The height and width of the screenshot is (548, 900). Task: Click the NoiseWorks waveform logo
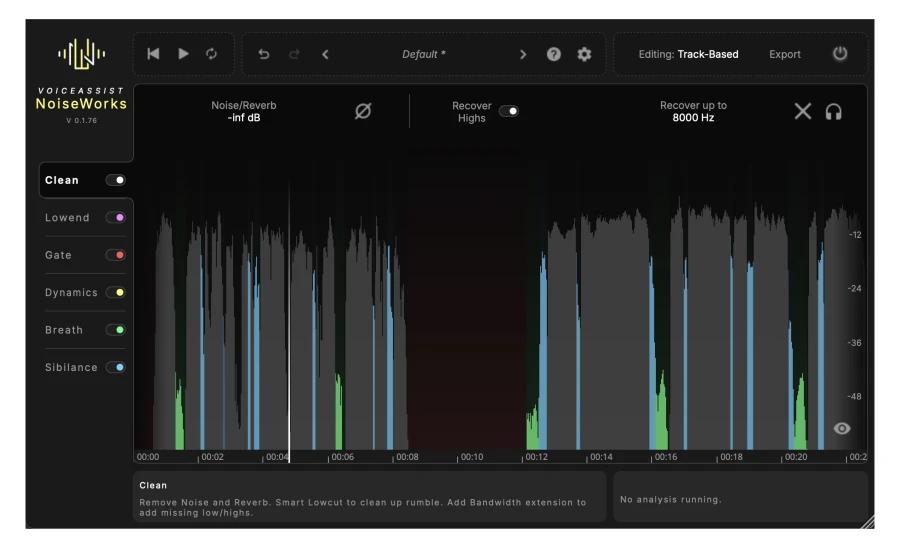[x=82, y=54]
